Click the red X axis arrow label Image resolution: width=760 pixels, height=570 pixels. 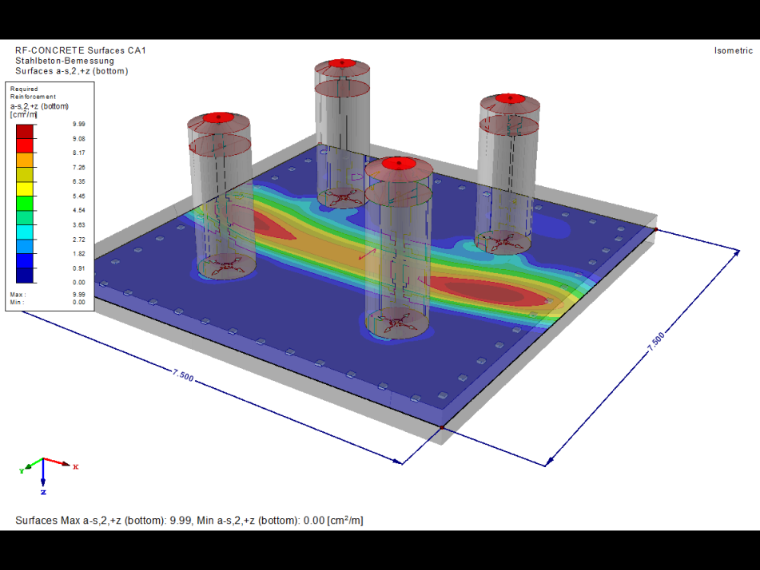coord(76,467)
